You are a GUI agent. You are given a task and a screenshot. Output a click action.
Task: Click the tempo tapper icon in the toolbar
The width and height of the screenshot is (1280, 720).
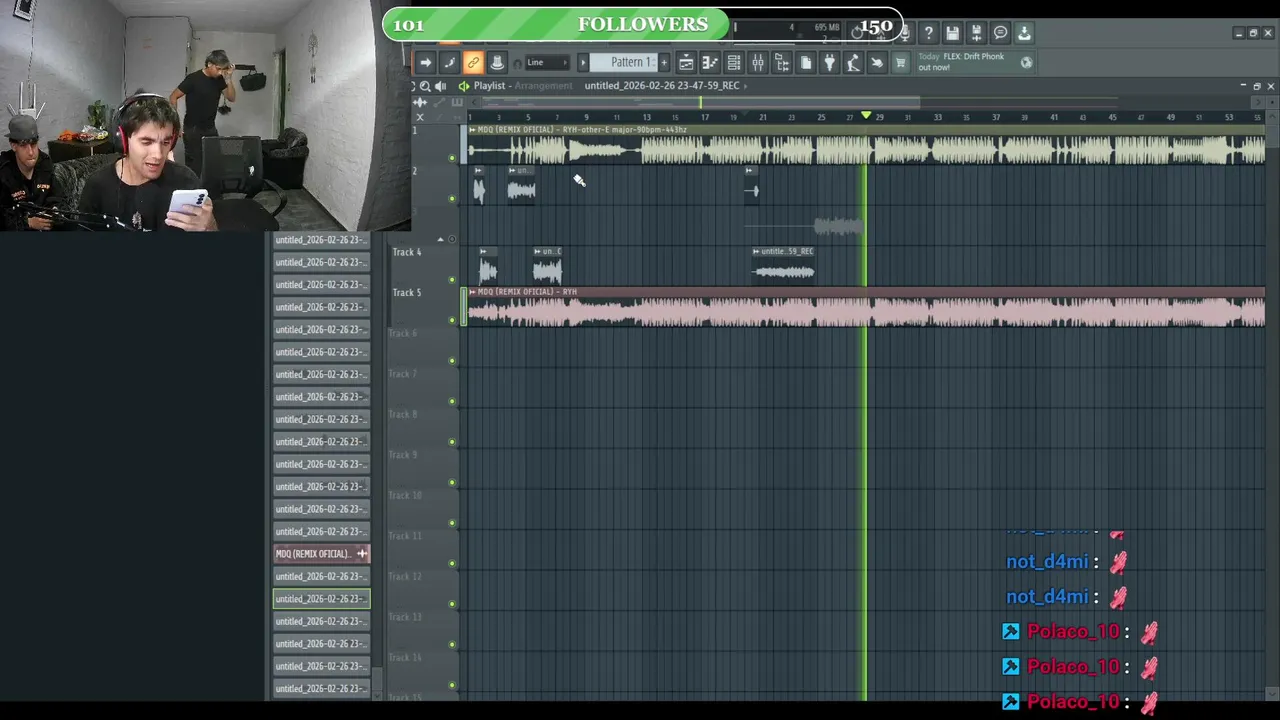click(853, 62)
